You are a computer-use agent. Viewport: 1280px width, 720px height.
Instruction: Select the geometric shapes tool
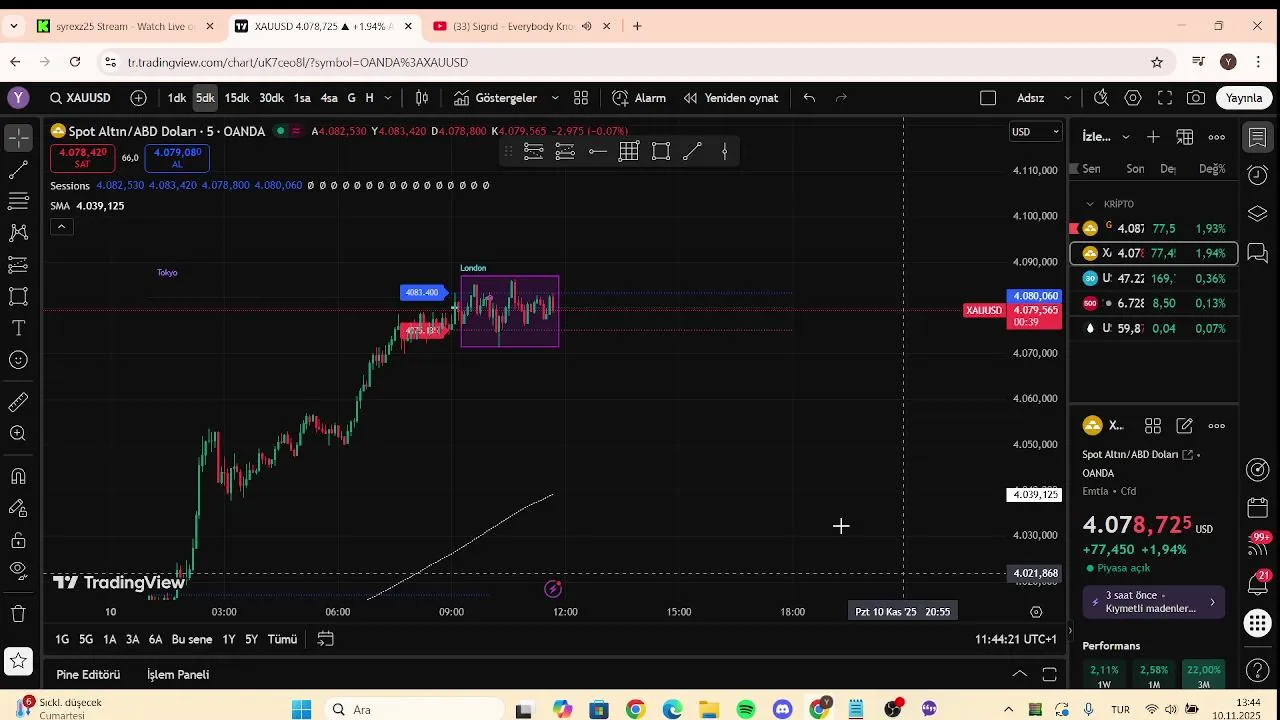(x=18, y=297)
